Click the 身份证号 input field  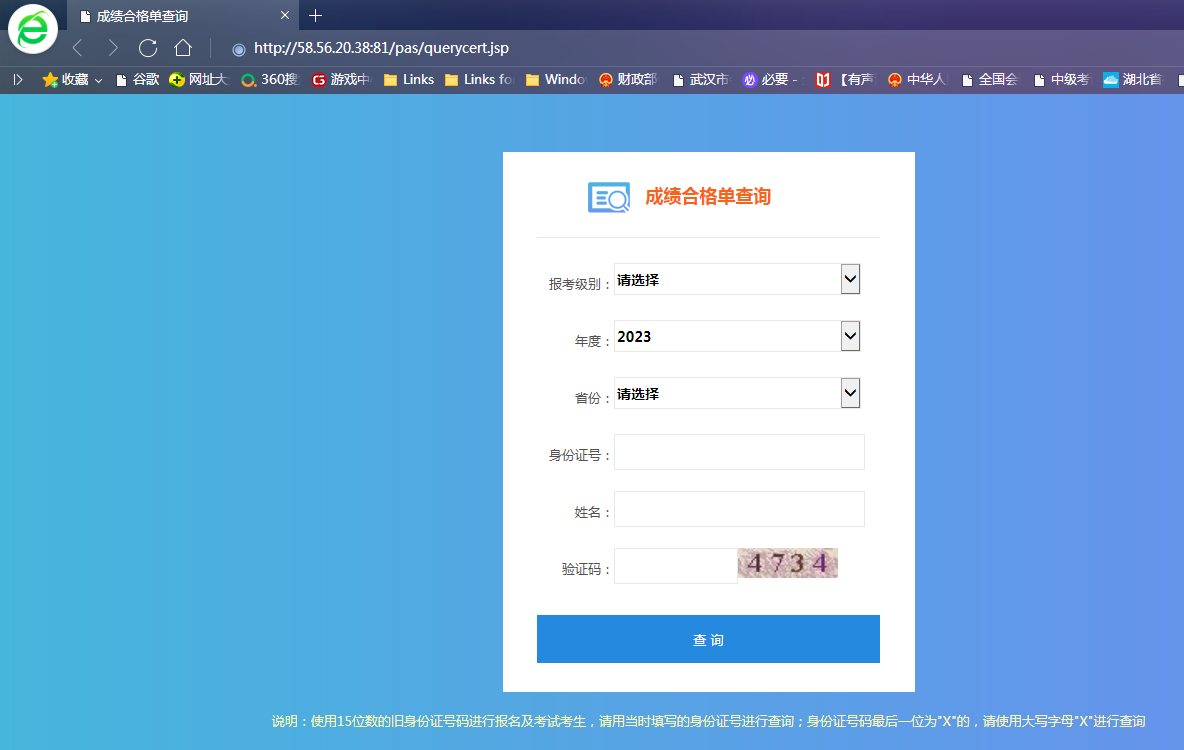click(739, 452)
